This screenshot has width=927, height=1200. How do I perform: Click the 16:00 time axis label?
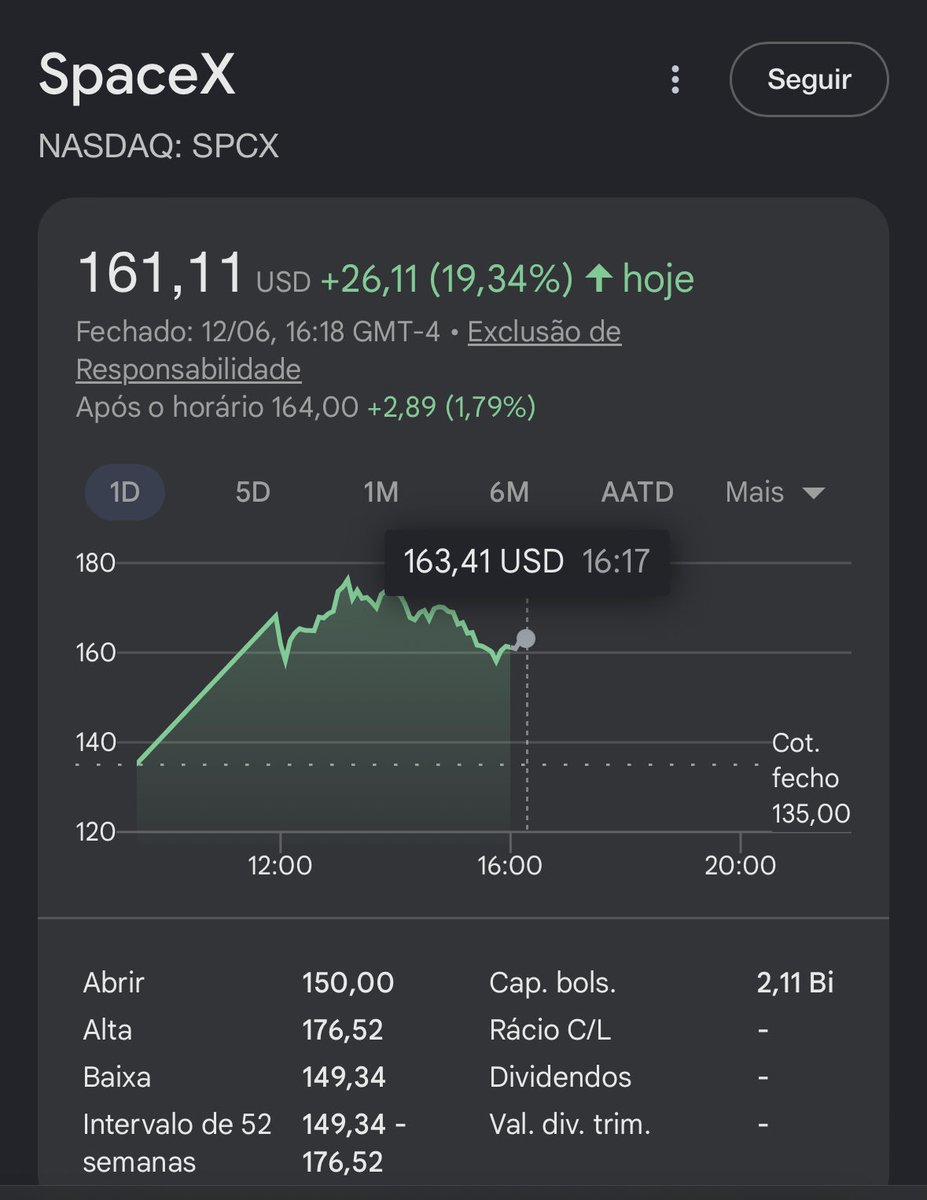(510, 865)
